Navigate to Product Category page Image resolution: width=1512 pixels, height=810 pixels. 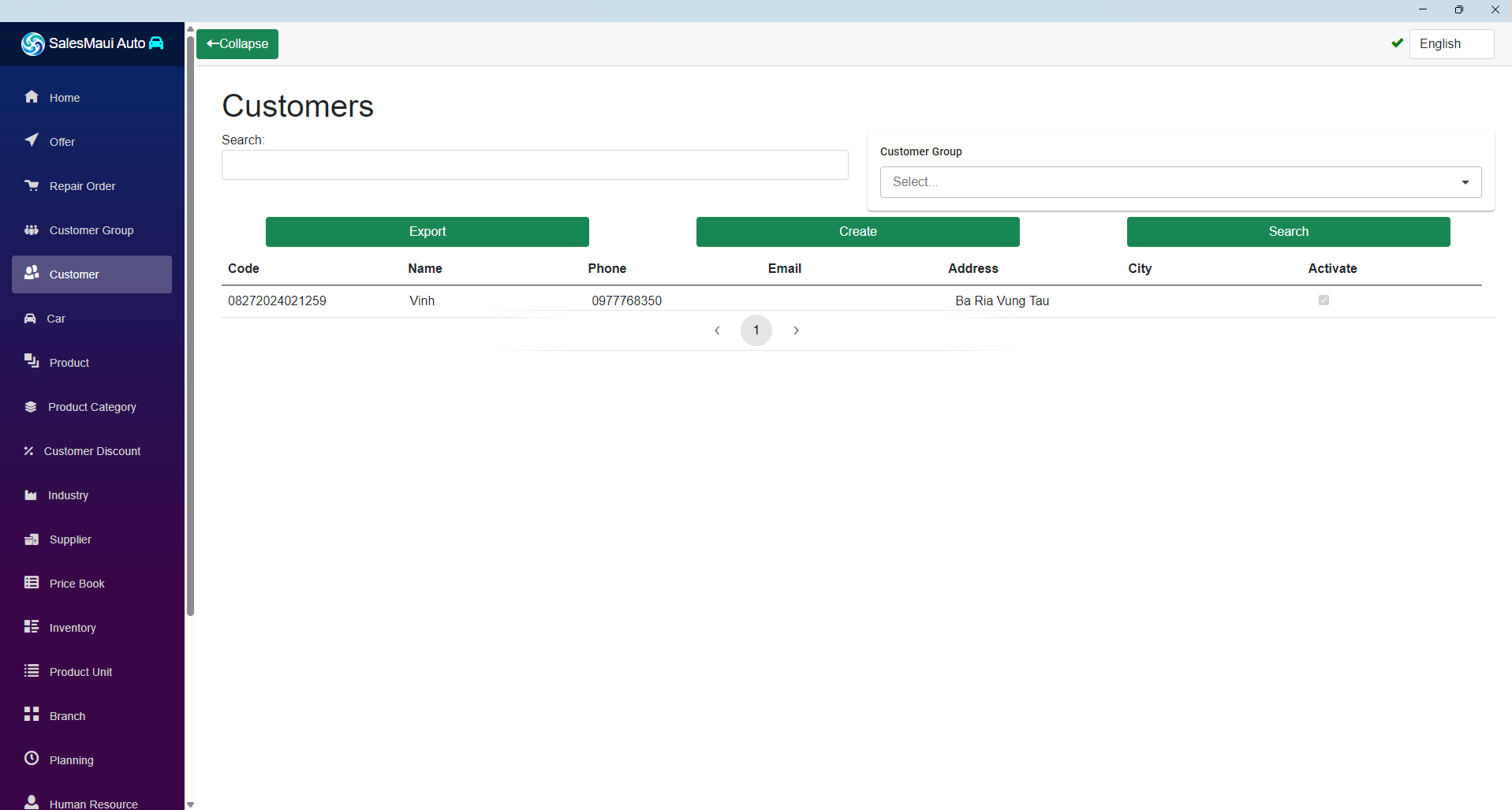tap(91, 407)
